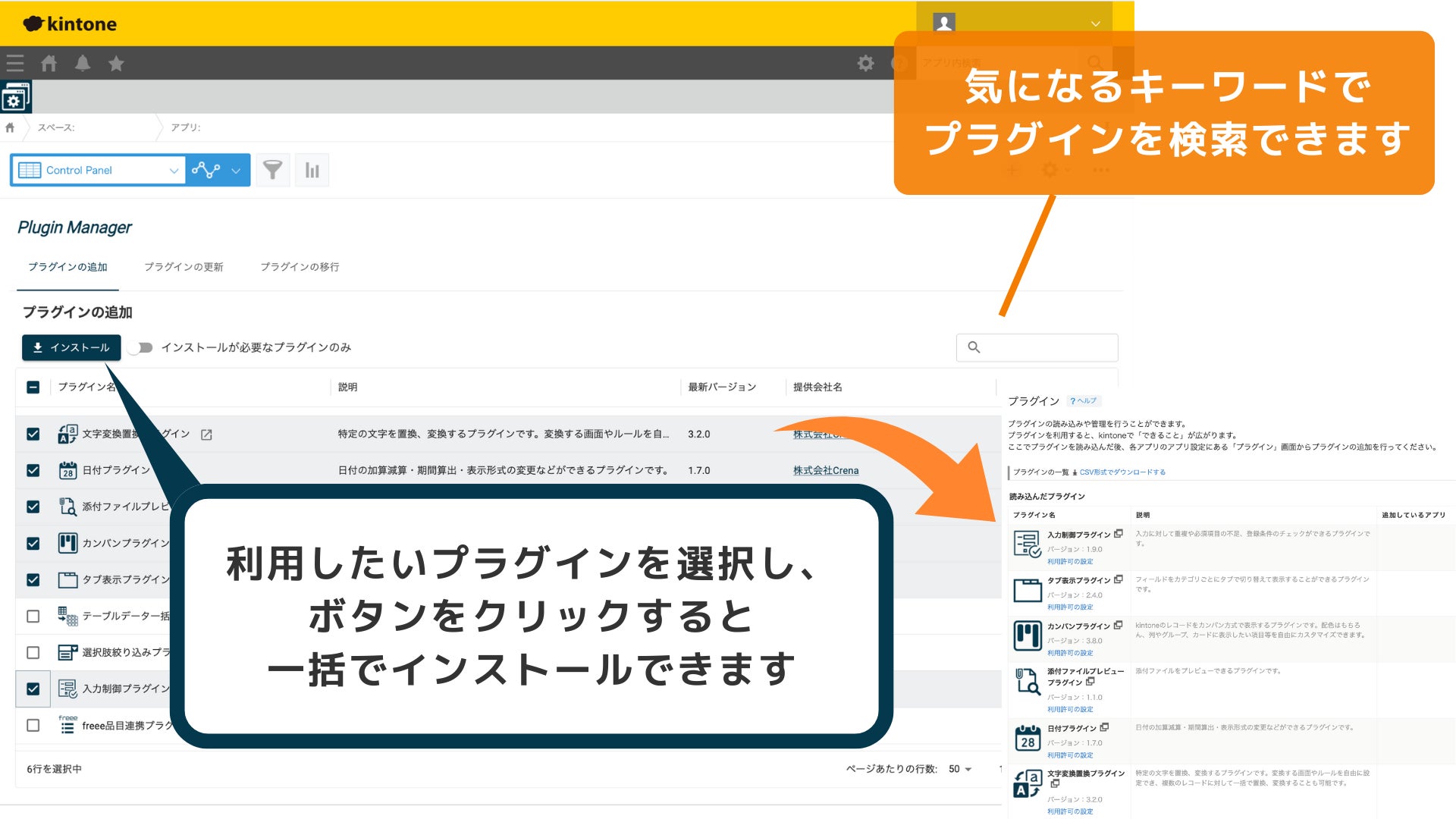Viewport: 1456px width, 819px height.
Task: Uncheck the 日付プラグイン checkbox
Action: point(33,470)
